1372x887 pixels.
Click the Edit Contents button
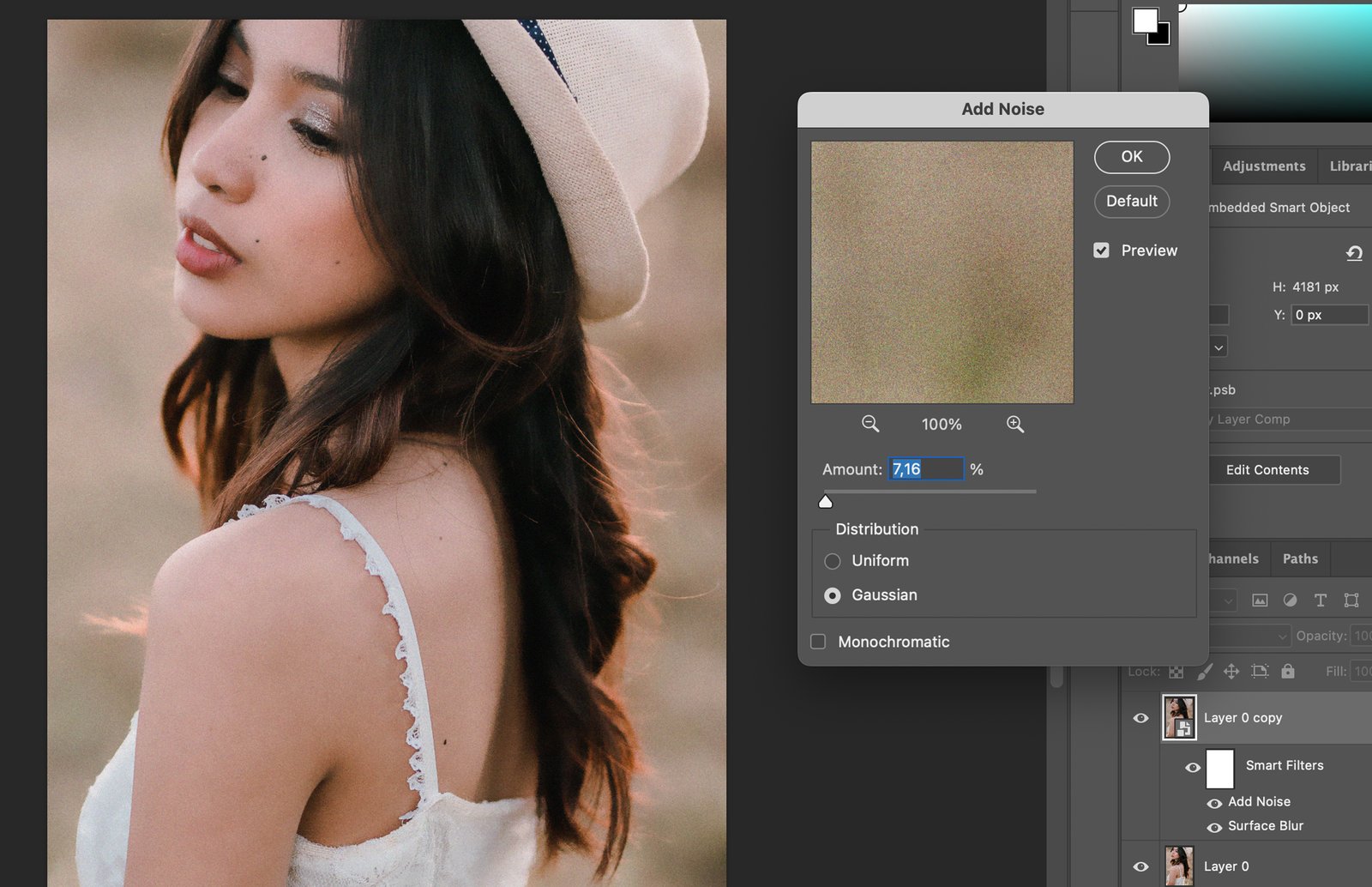tap(1267, 470)
